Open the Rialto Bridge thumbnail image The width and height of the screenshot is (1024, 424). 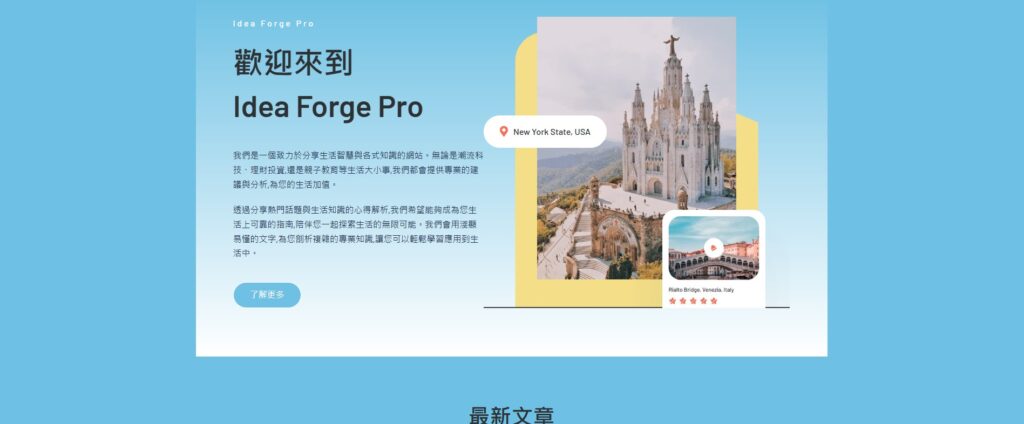click(714, 248)
